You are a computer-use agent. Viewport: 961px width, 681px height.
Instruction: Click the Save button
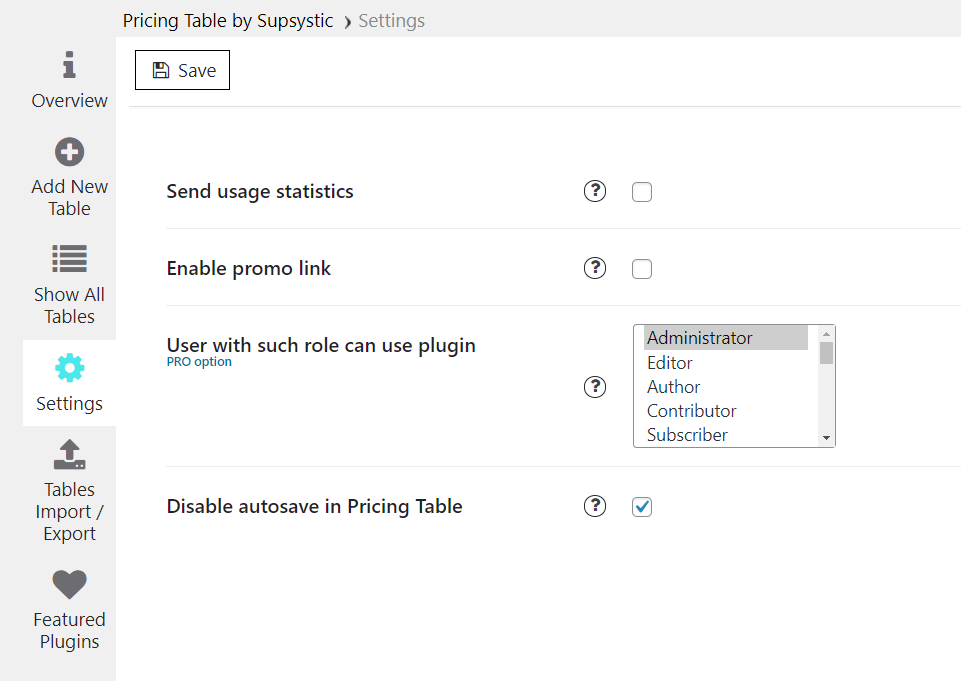[183, 71]
